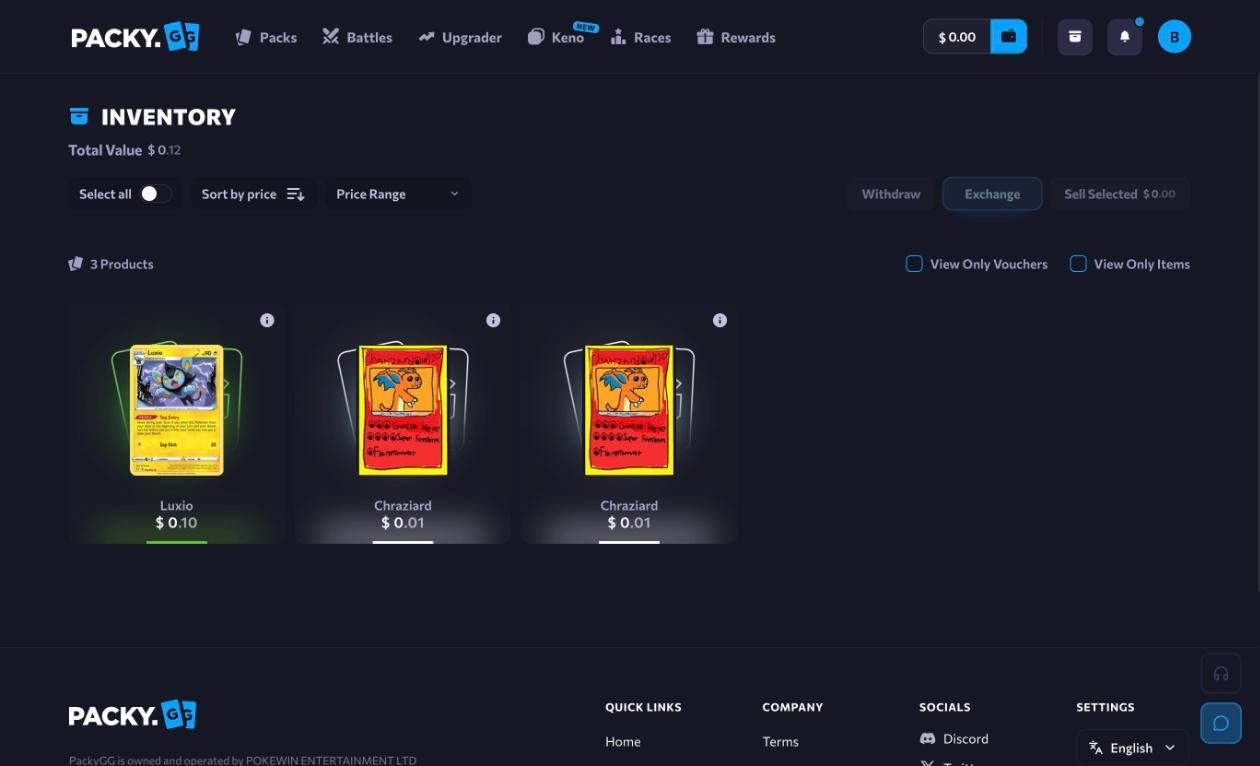Open the live chat bubble

coord(1221,723)
